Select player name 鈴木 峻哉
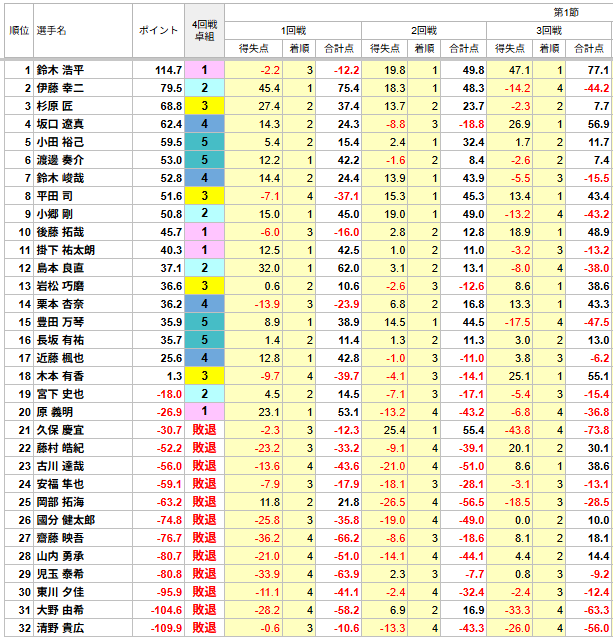This screenshot has width=613, height=637. [x=60, y=178]
